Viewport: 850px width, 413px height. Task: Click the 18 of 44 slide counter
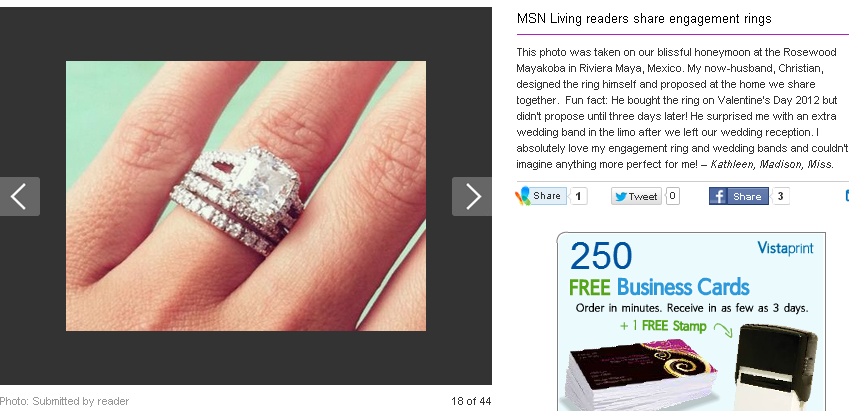click(x=471, y=401)
